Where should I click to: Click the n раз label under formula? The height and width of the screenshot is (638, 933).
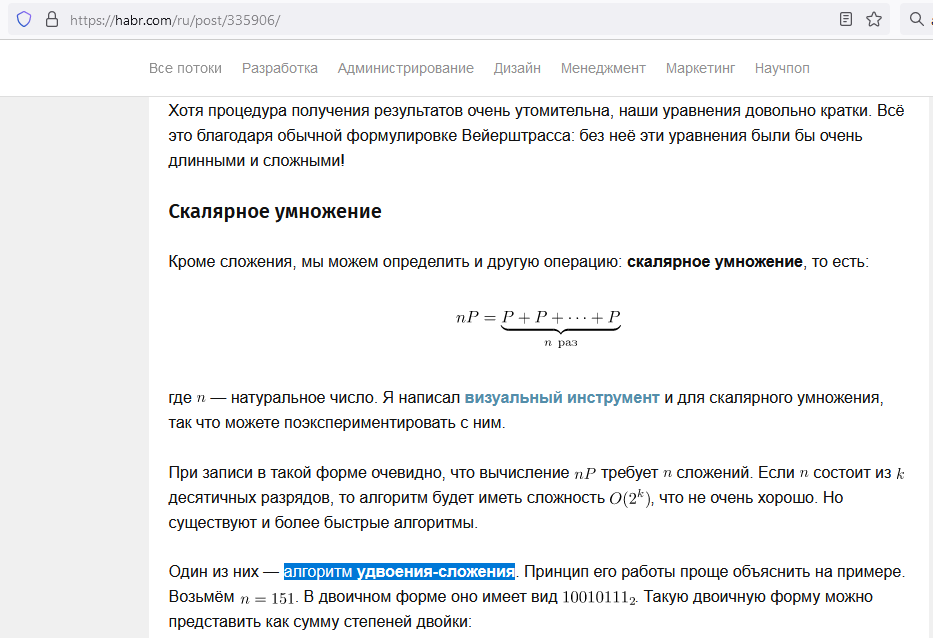pyautogui.click(x=561, y=343)
